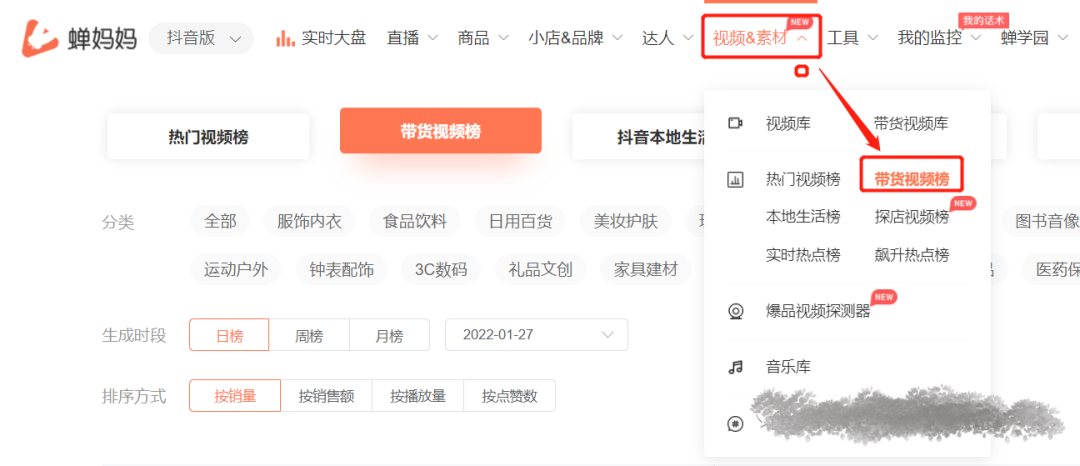This screenshot has width=1080, height=466.
Task: Open the 2022-01-27 date dropdown
Action: (x=536, y=335)
